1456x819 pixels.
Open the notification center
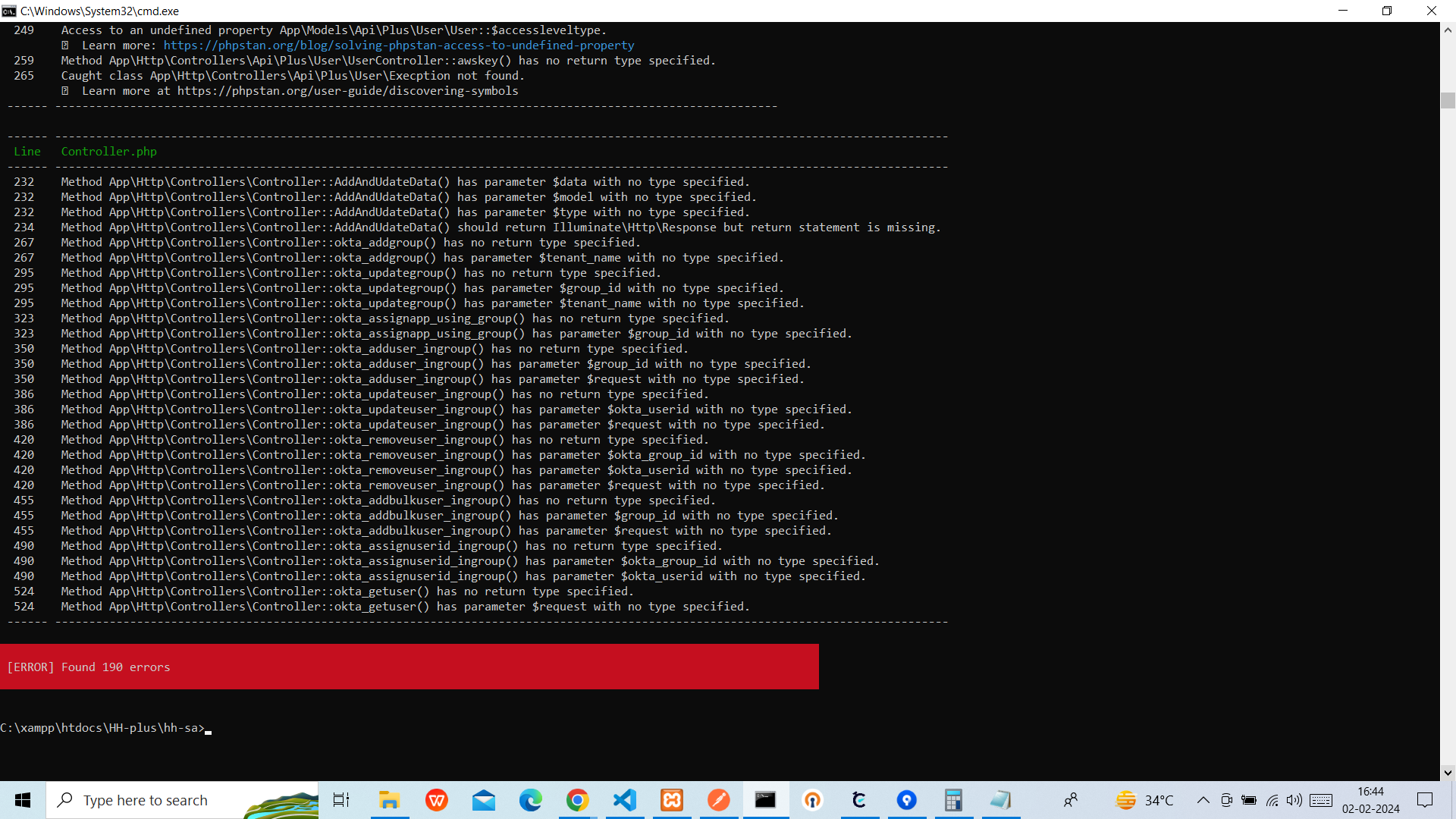(1425, 800)
